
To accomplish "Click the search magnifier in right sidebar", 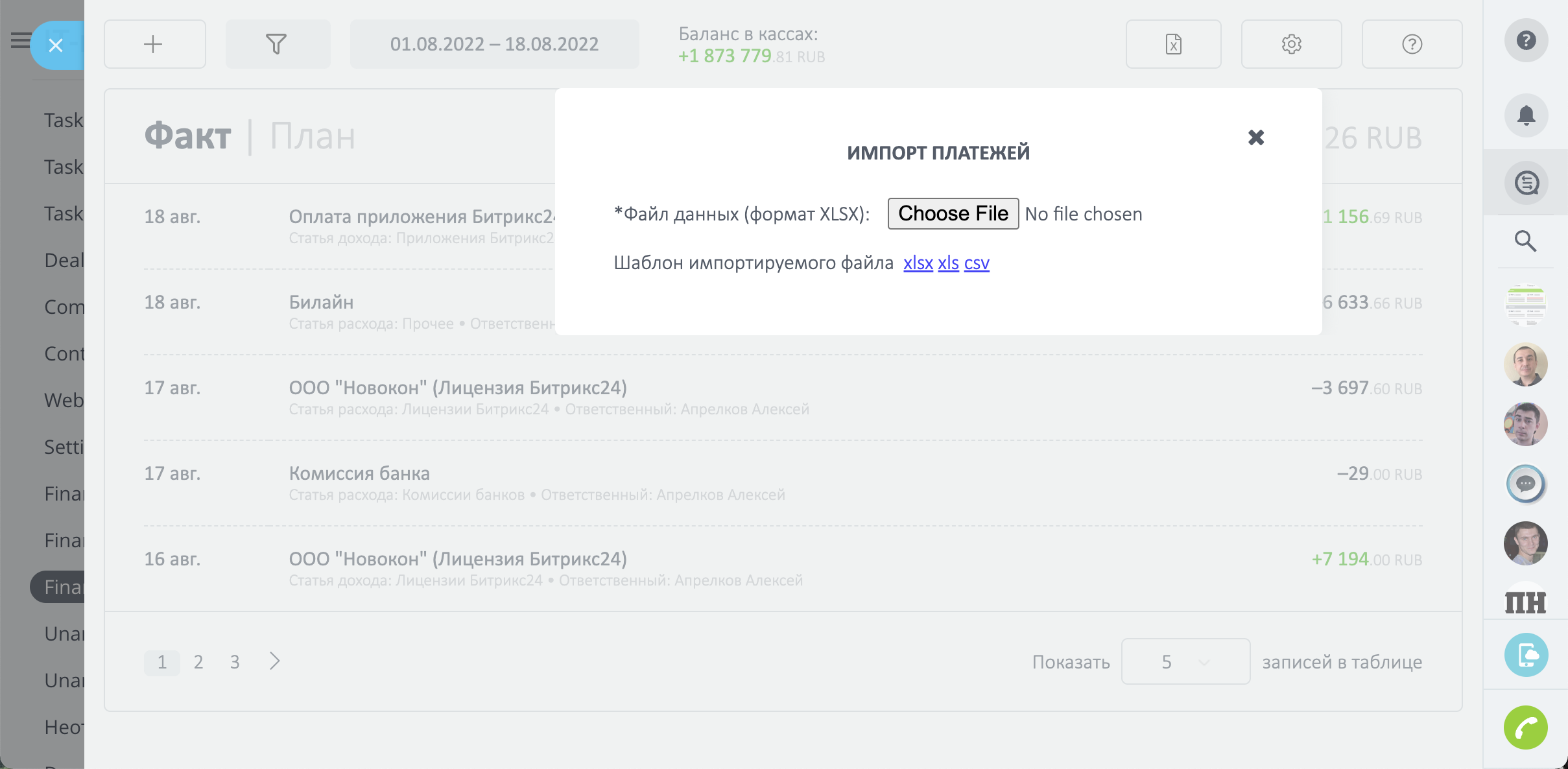I will coord(1525,241).
